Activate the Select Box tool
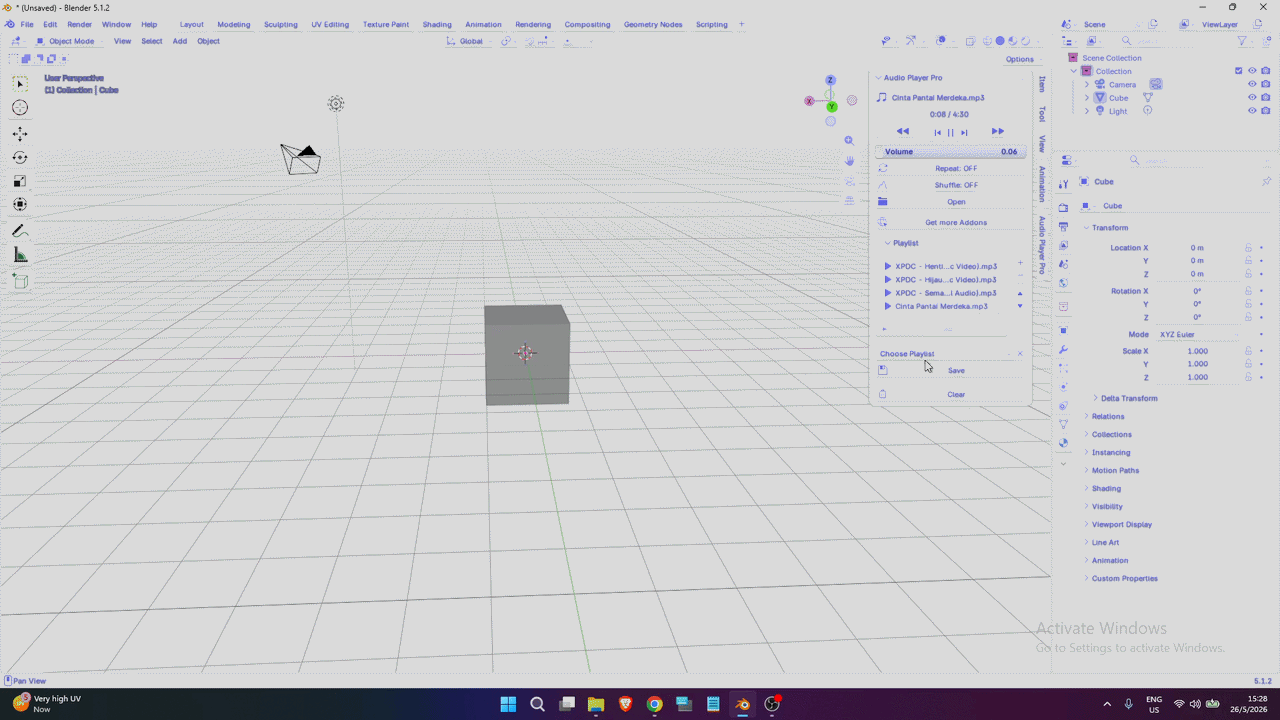The width and height of the screenshot is (1280, 720). [20, 84]
